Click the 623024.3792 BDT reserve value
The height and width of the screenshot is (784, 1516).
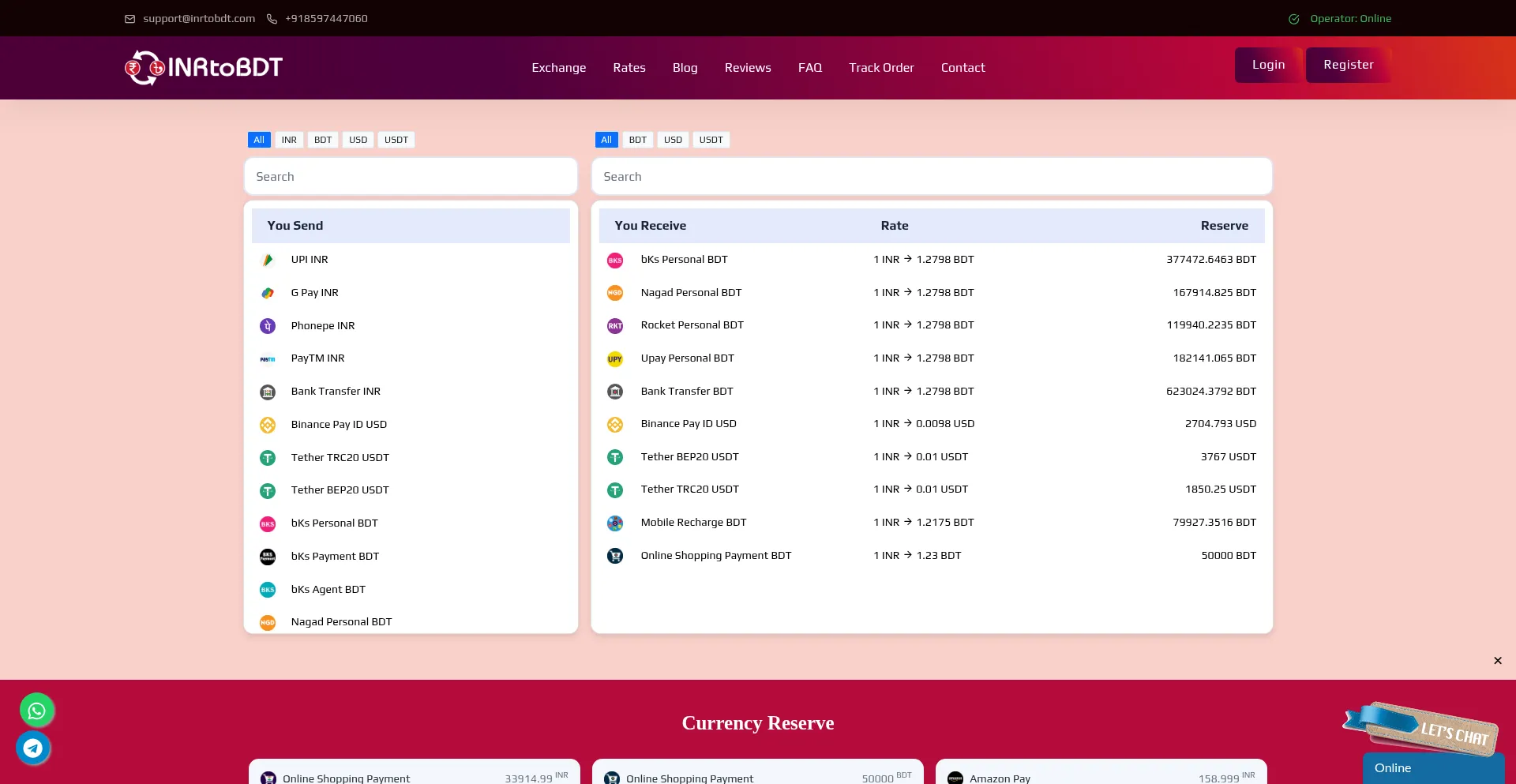tap(1211, 392)
